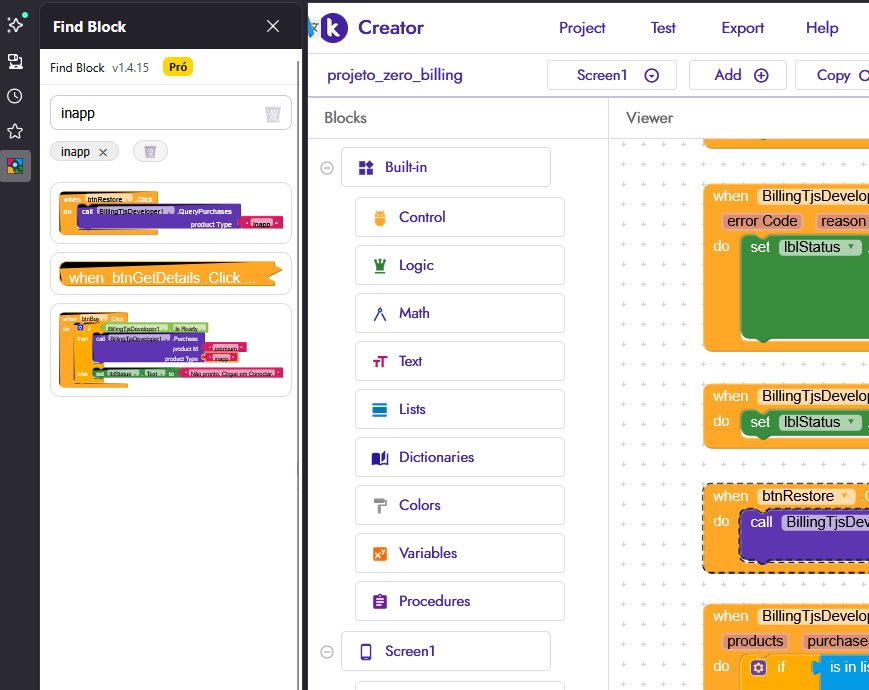869x690 pixels.
Task: Open the Export menu
Action: pyautogui.click(x=742, y=28)
